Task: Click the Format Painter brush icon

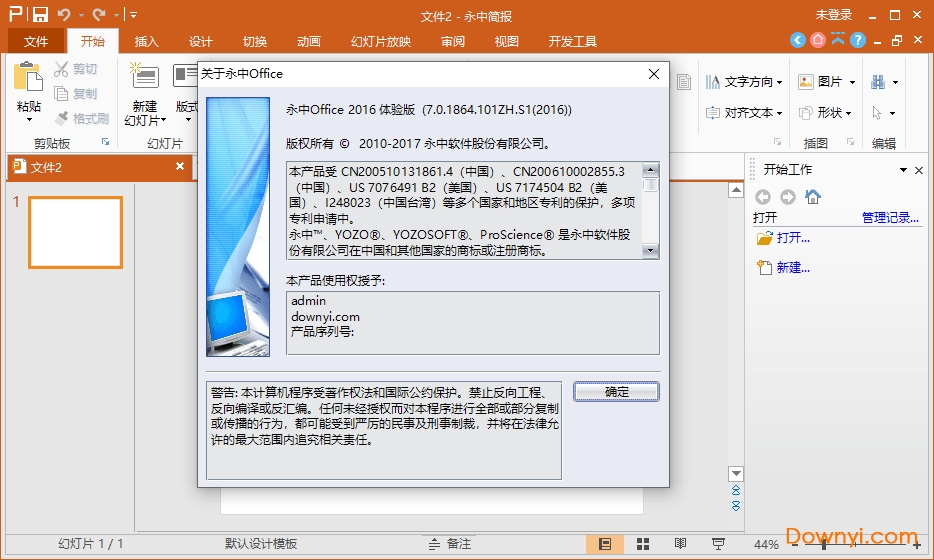Action: pos(61,118)
